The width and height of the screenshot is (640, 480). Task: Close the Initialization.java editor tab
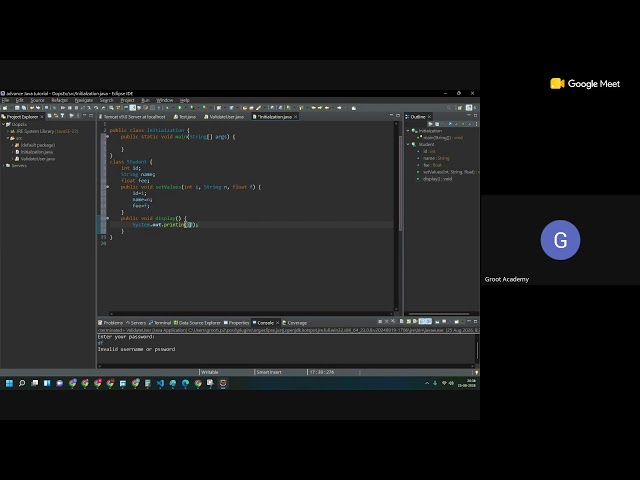tap(296, 117)
